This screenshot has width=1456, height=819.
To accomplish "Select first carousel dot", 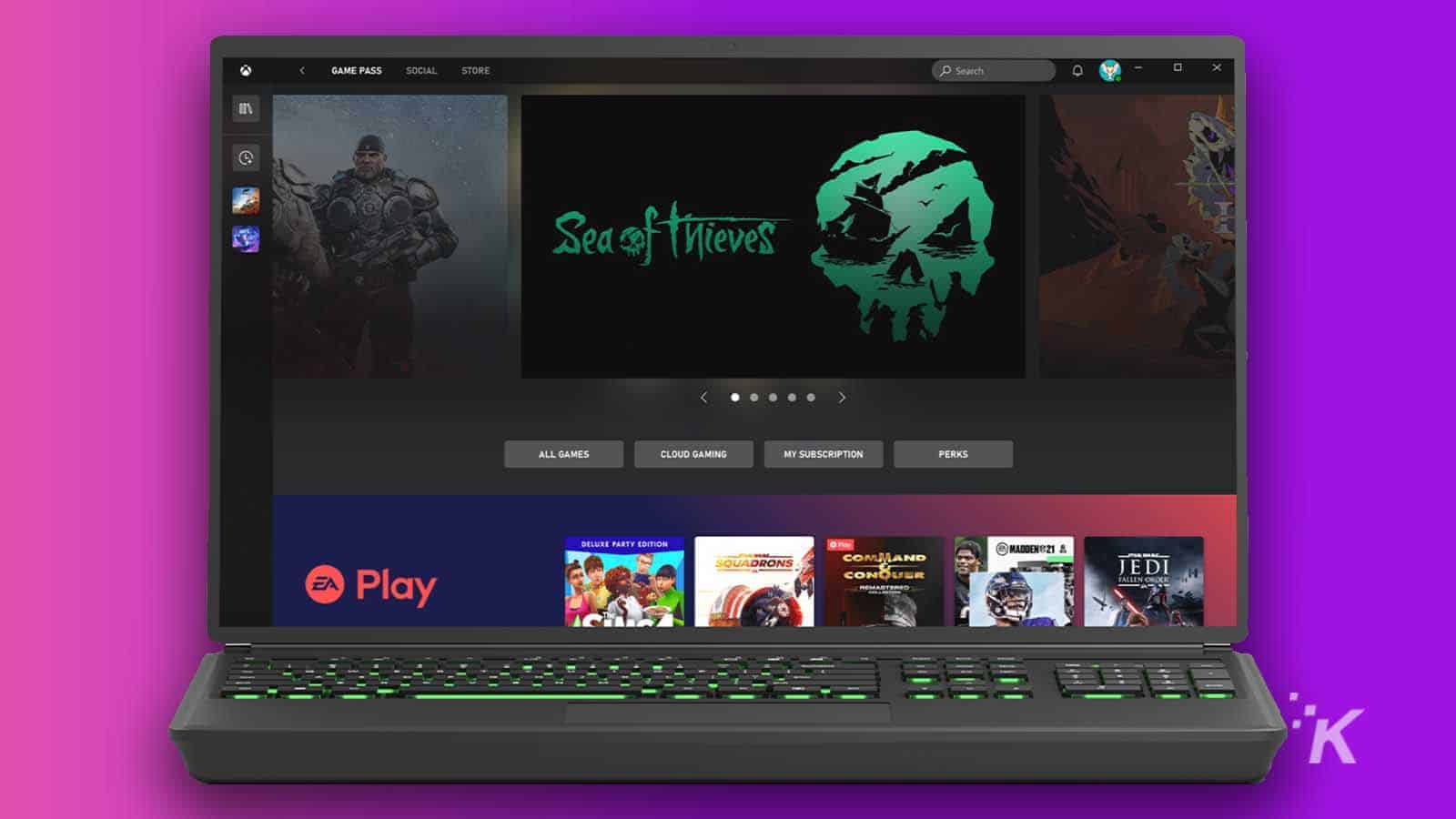I will (x=735, y=398).
